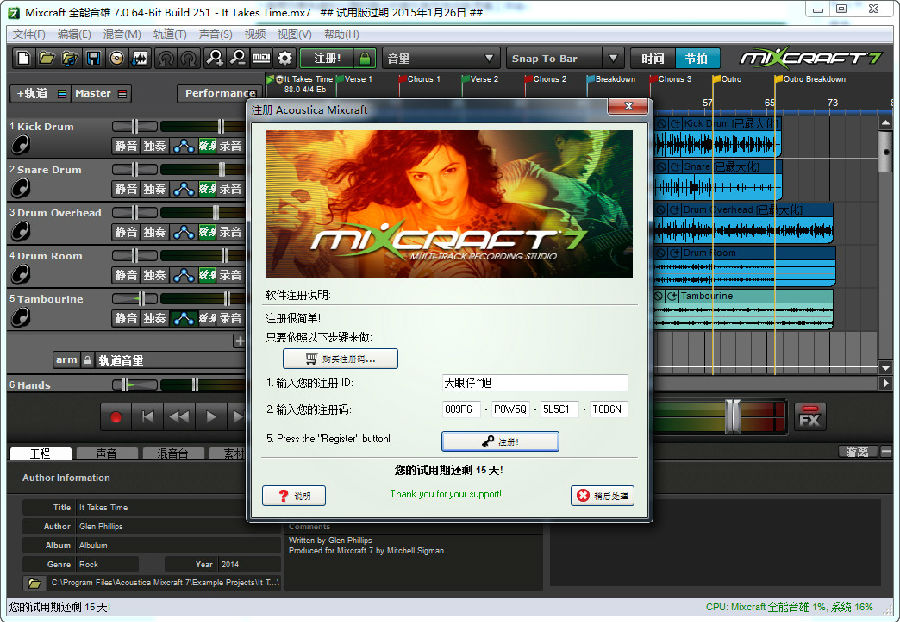Click the Drum Overhead track instrument icon
The image size is (900, 622).
click(21, 231)
